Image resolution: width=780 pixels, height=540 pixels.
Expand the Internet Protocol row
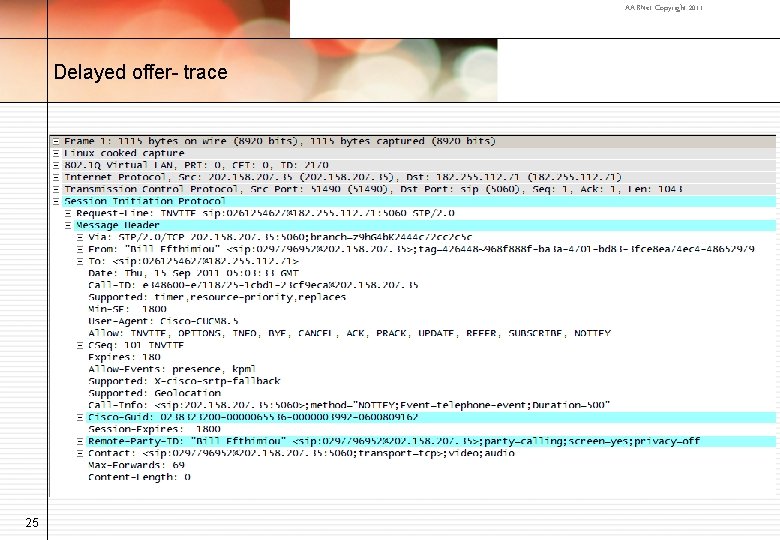click(x=56, y=178)
